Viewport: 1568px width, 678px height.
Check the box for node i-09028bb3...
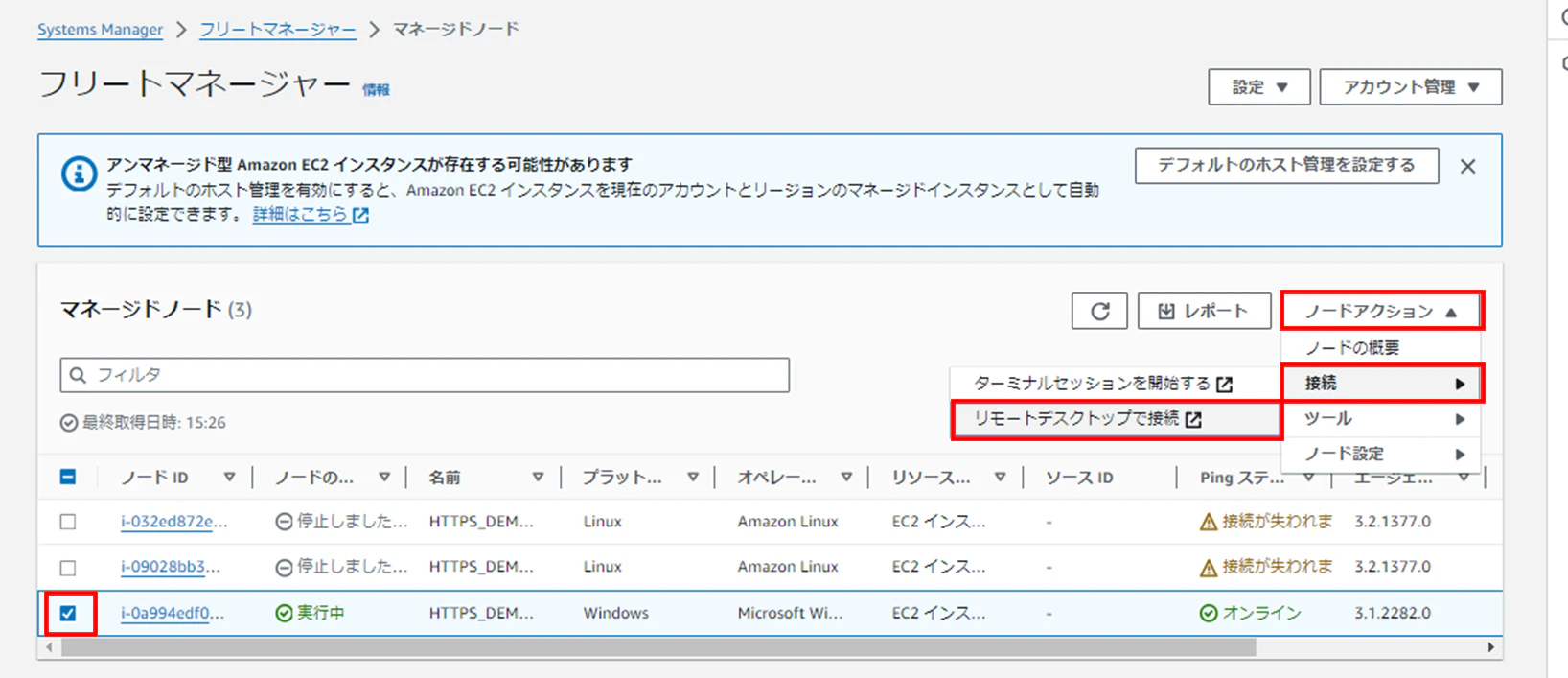[68, 567]
